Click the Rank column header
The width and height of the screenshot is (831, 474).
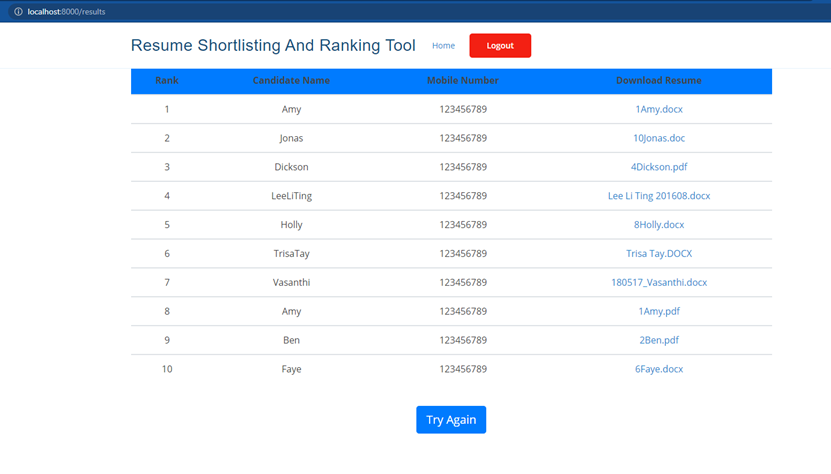(167, 81)
